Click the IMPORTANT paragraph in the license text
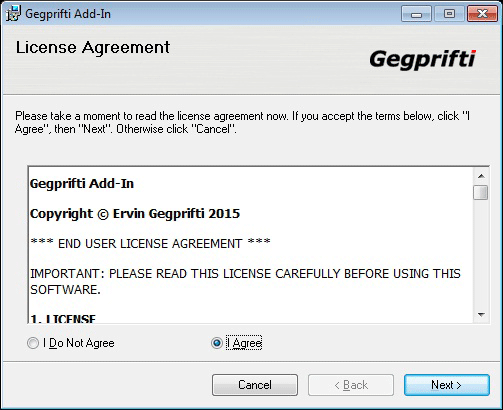The image size is (503, 410). point(245,281)
